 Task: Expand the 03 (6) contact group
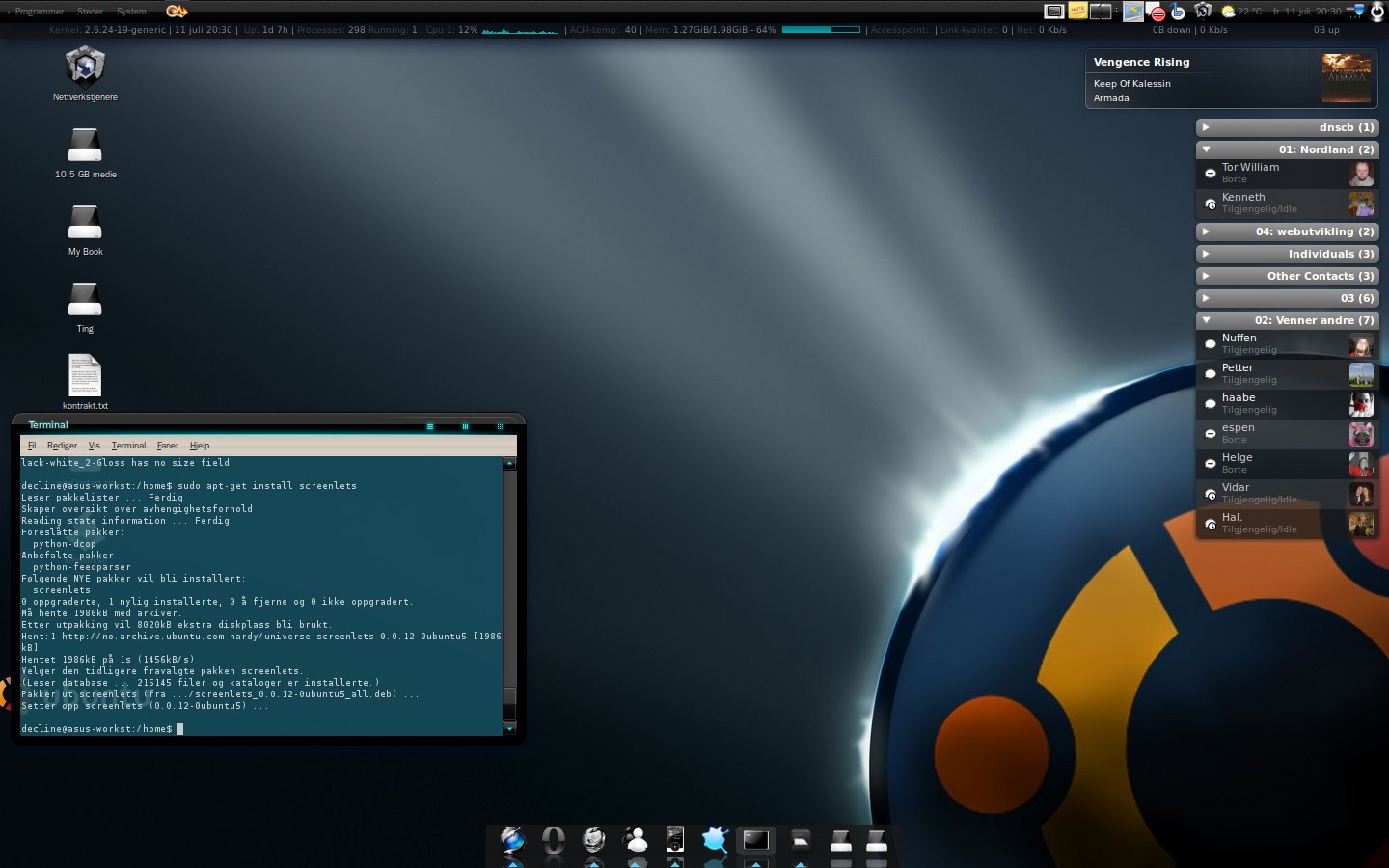coord(1288,298)
